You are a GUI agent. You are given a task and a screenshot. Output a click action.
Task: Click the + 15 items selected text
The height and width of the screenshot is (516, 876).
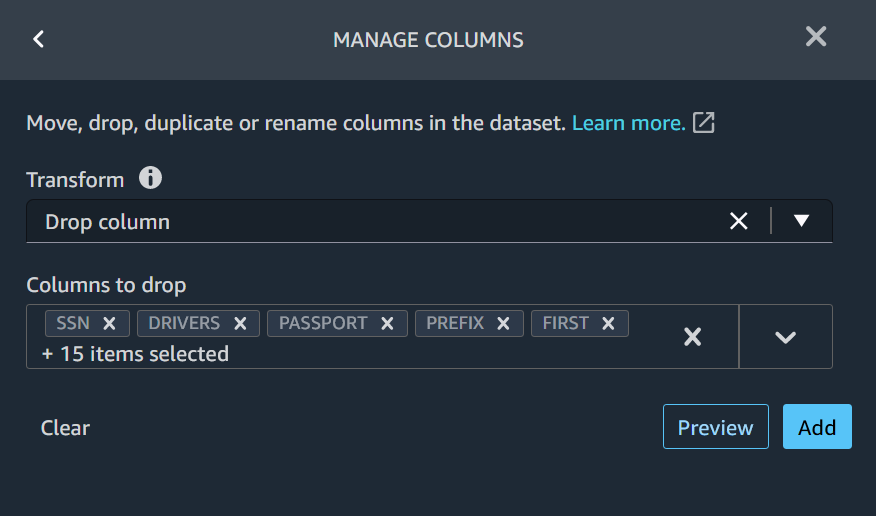[135, 354]
